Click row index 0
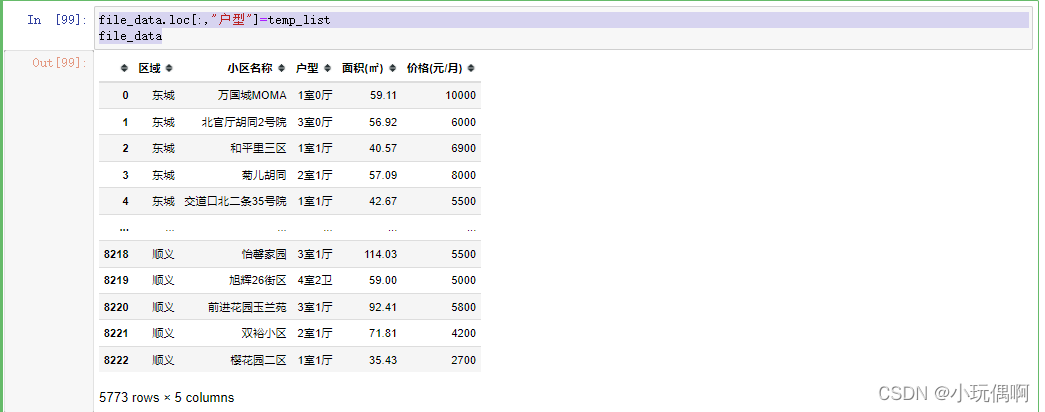 pyautogui.click(x=125, y=95)
